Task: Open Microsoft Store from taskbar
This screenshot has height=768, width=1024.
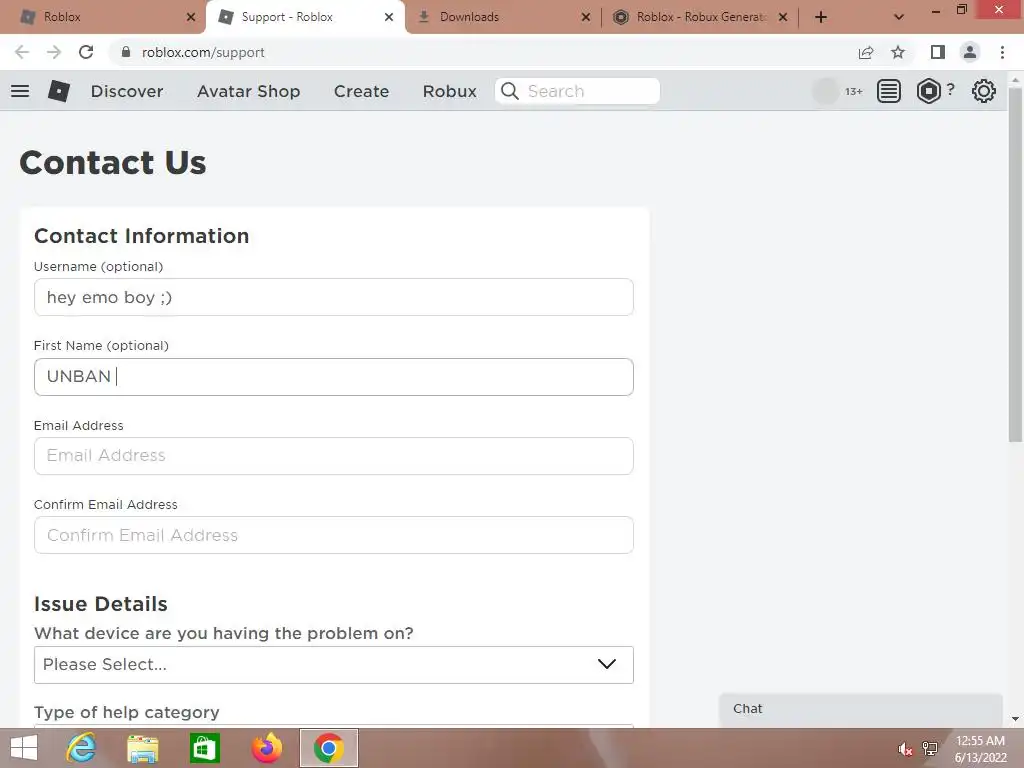Action: (204, 748)
